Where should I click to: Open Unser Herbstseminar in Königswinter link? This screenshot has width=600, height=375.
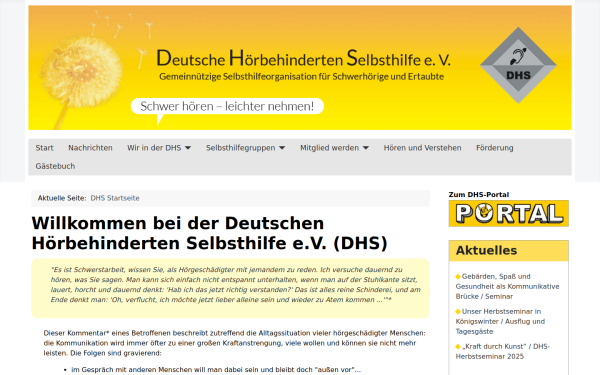tap(500, 321)
